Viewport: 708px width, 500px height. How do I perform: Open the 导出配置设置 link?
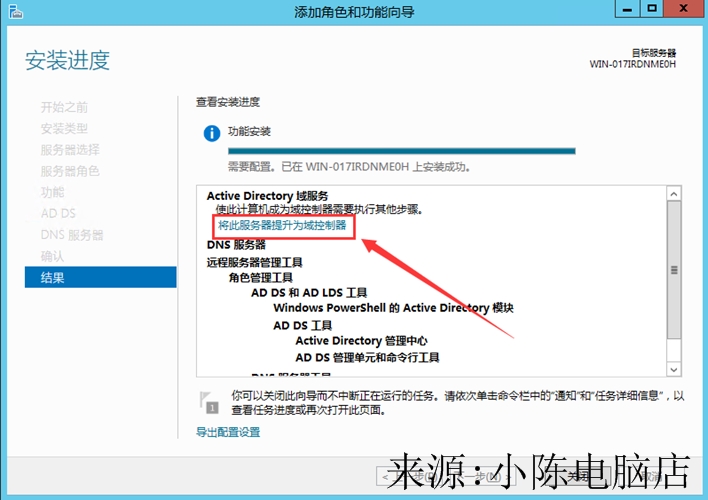click(228, 432)
